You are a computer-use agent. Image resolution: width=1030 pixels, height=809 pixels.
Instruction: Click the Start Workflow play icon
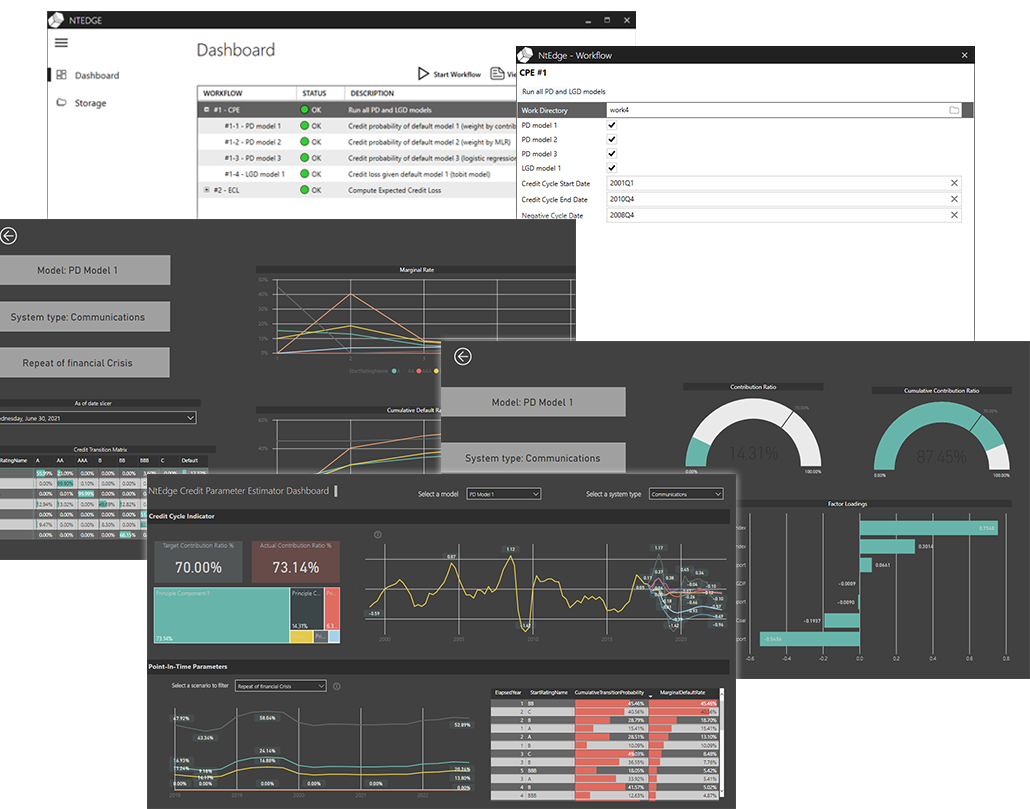tap(423, 74)
